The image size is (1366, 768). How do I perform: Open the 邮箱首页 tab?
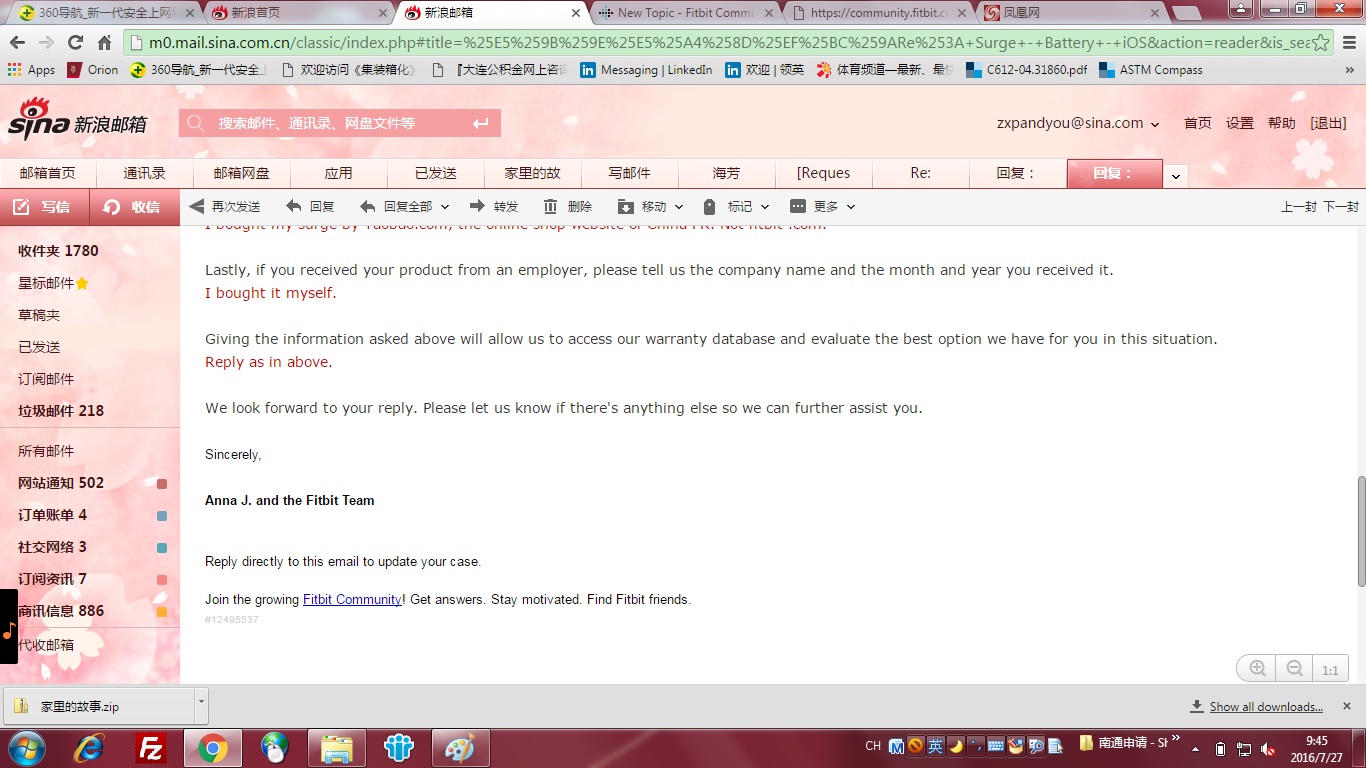48,173
